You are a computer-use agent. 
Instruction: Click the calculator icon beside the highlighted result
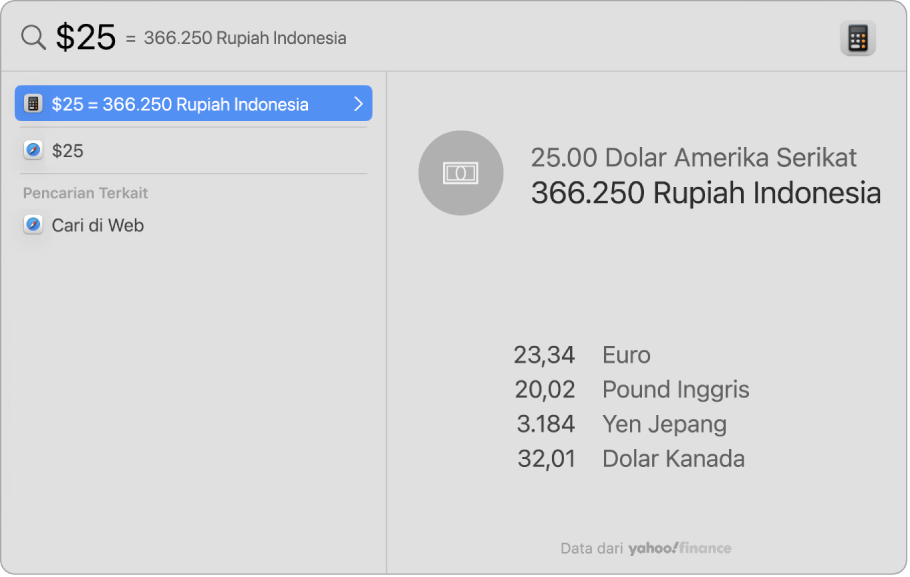pyautogui.click(x=32, y=103)
